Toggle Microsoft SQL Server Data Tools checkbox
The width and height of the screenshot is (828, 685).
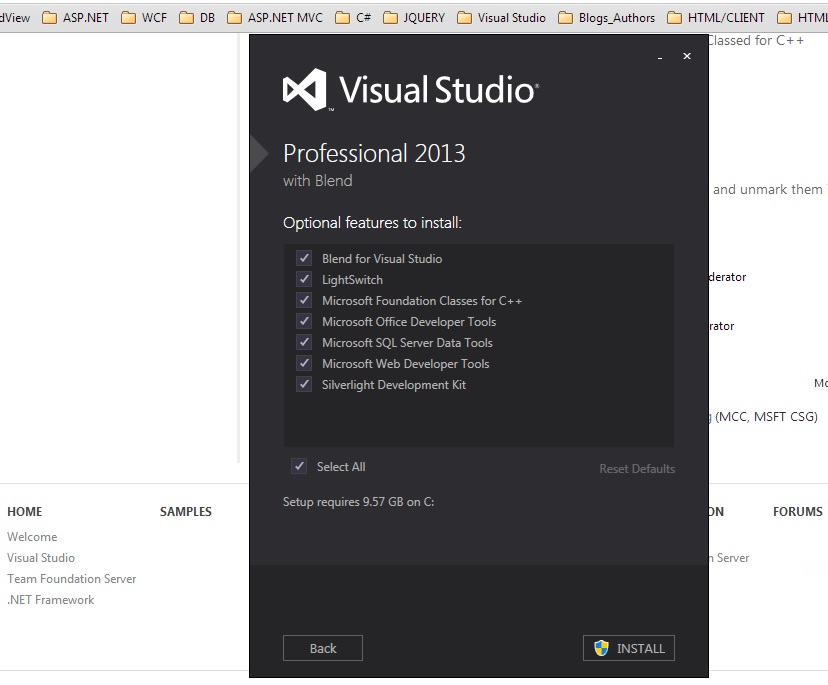[x=304, y=342]
